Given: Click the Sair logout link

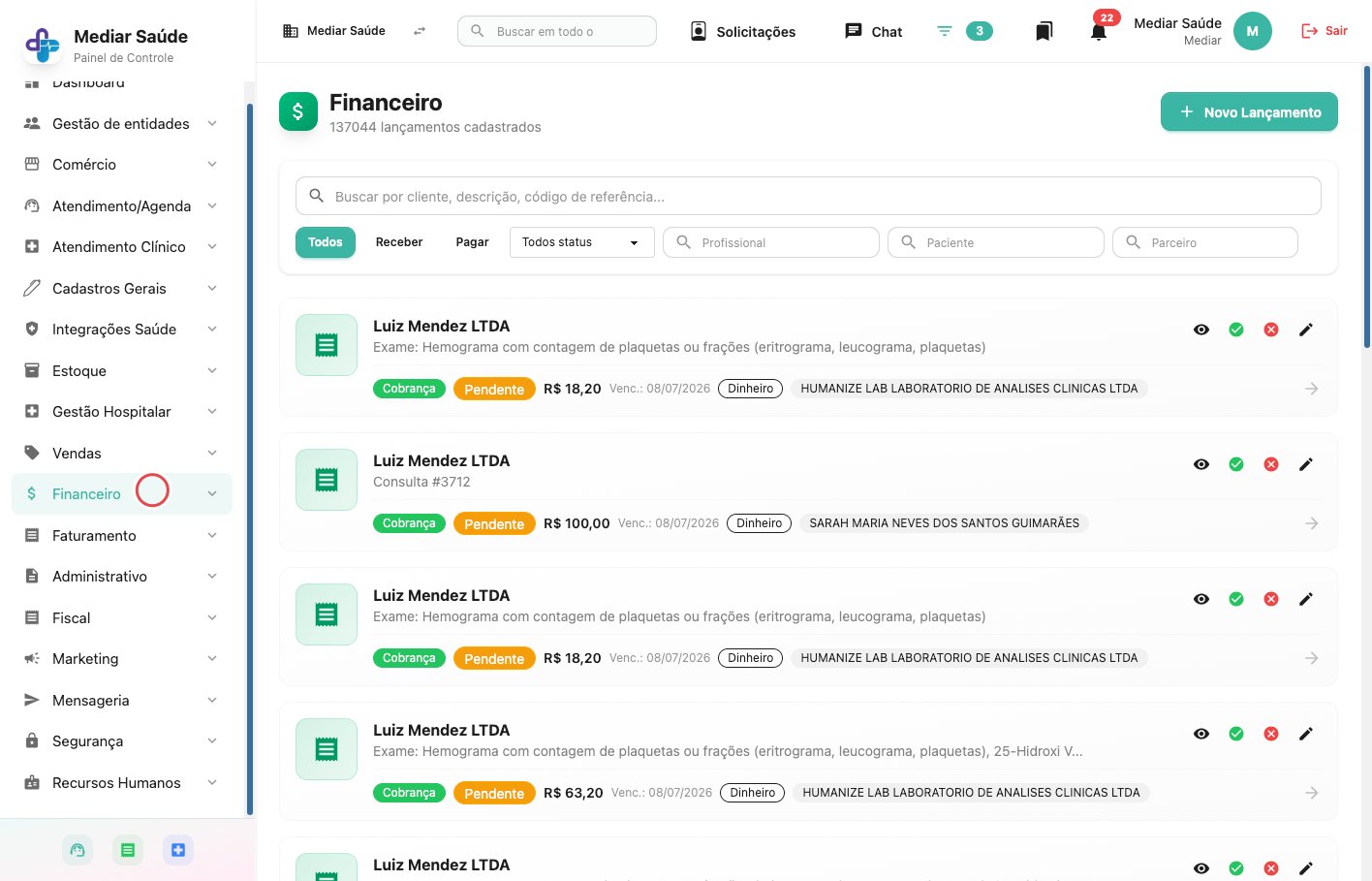Looking at the screenshot, I should tap(1324, 31).
